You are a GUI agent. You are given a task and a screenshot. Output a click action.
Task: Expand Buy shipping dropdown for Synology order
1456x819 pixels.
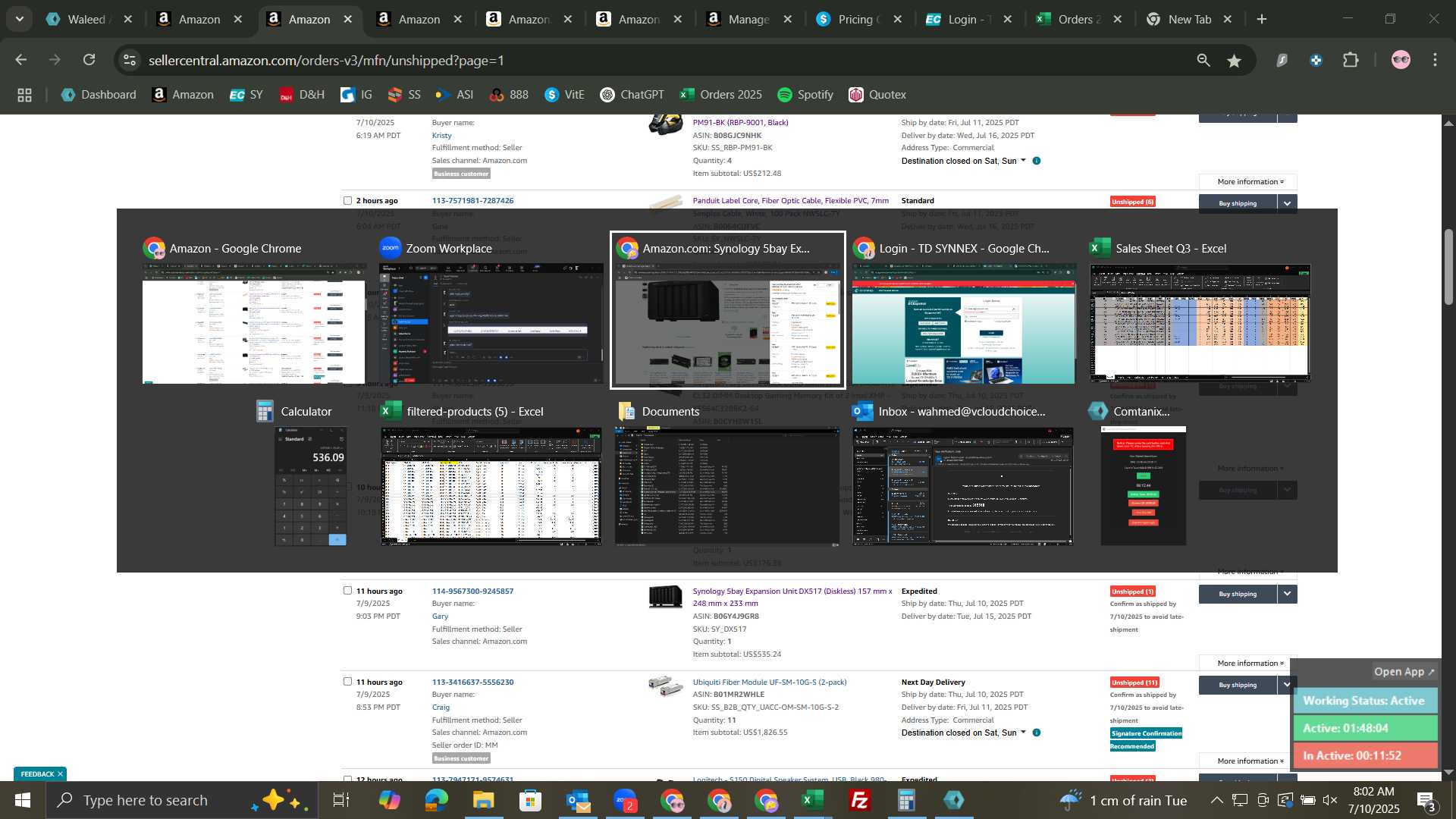1288,595
